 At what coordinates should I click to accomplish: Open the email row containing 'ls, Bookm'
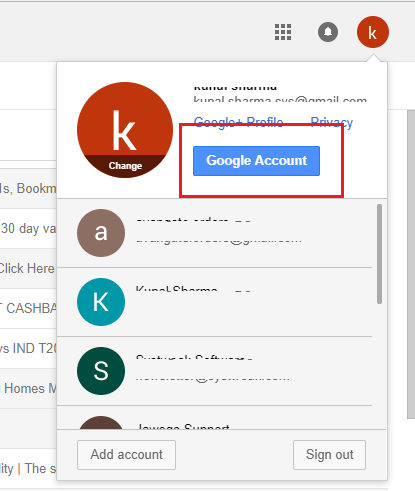coord(28,189)
